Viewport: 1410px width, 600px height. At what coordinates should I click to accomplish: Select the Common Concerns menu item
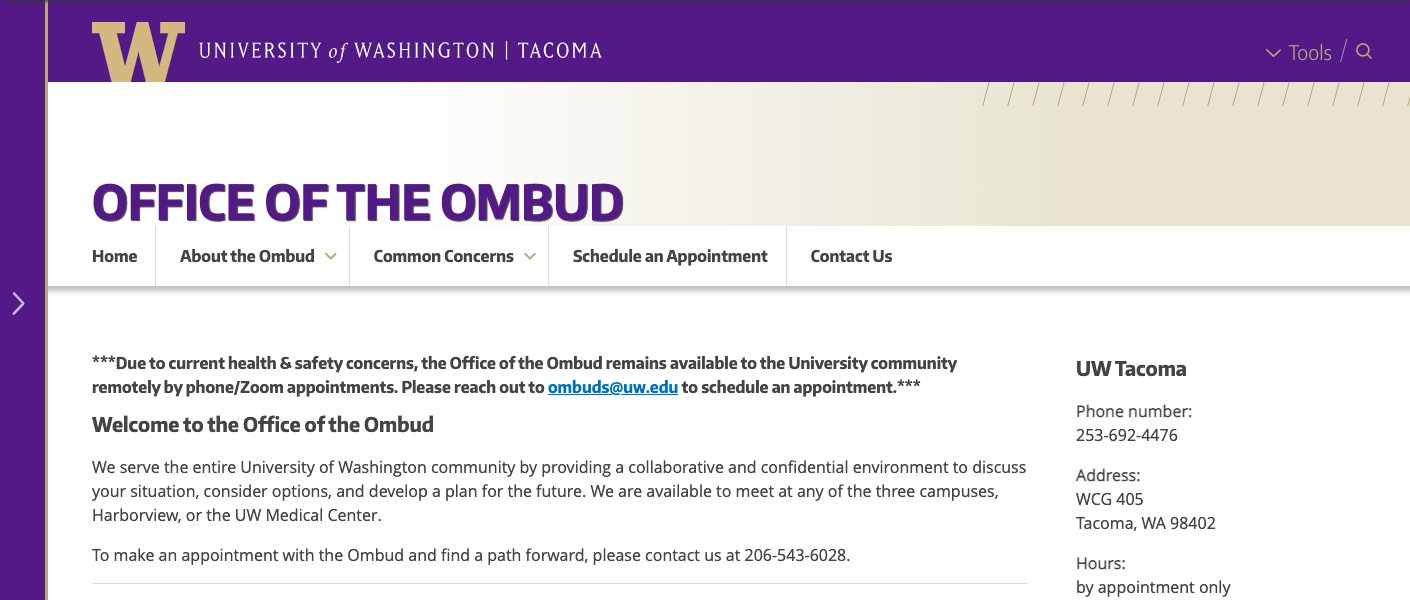coord(443,256)
